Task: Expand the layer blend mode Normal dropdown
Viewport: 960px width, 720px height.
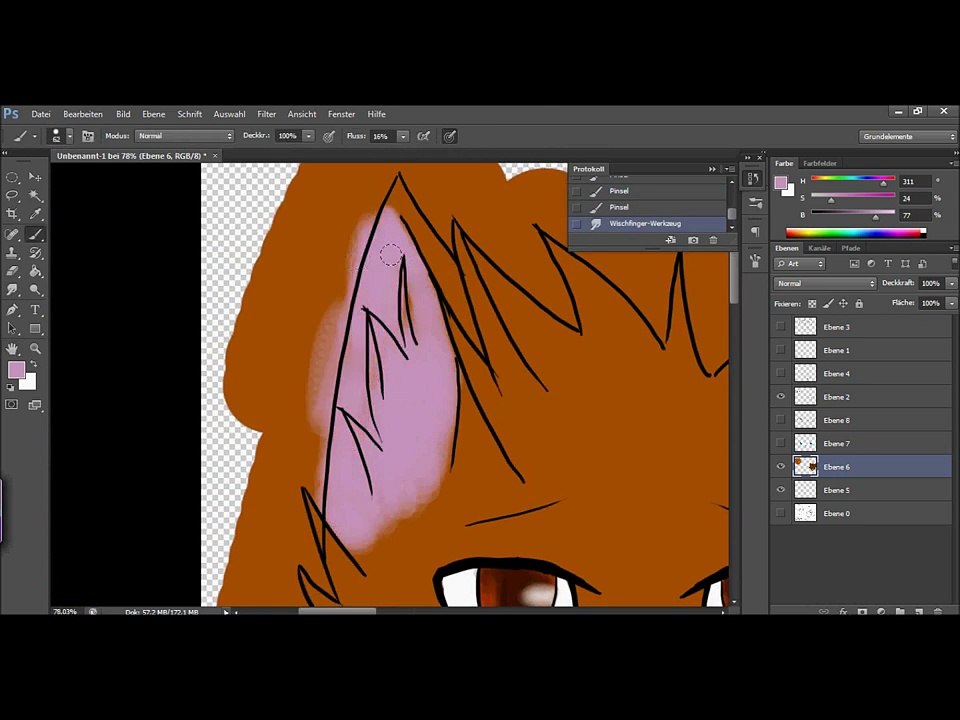Action: 825,283
